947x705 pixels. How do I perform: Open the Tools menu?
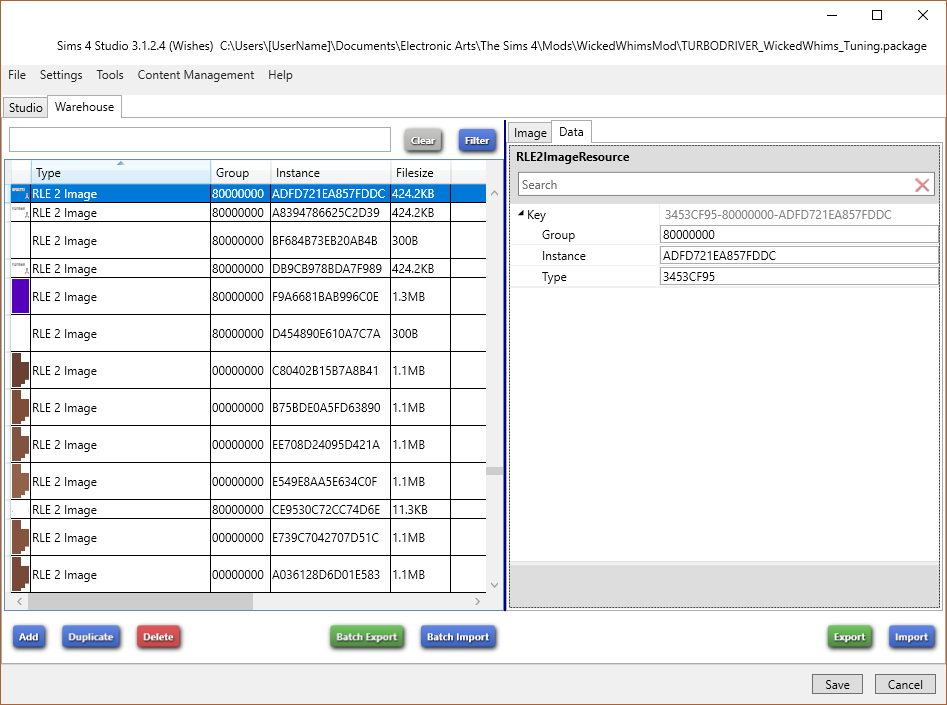pos(110,75)
